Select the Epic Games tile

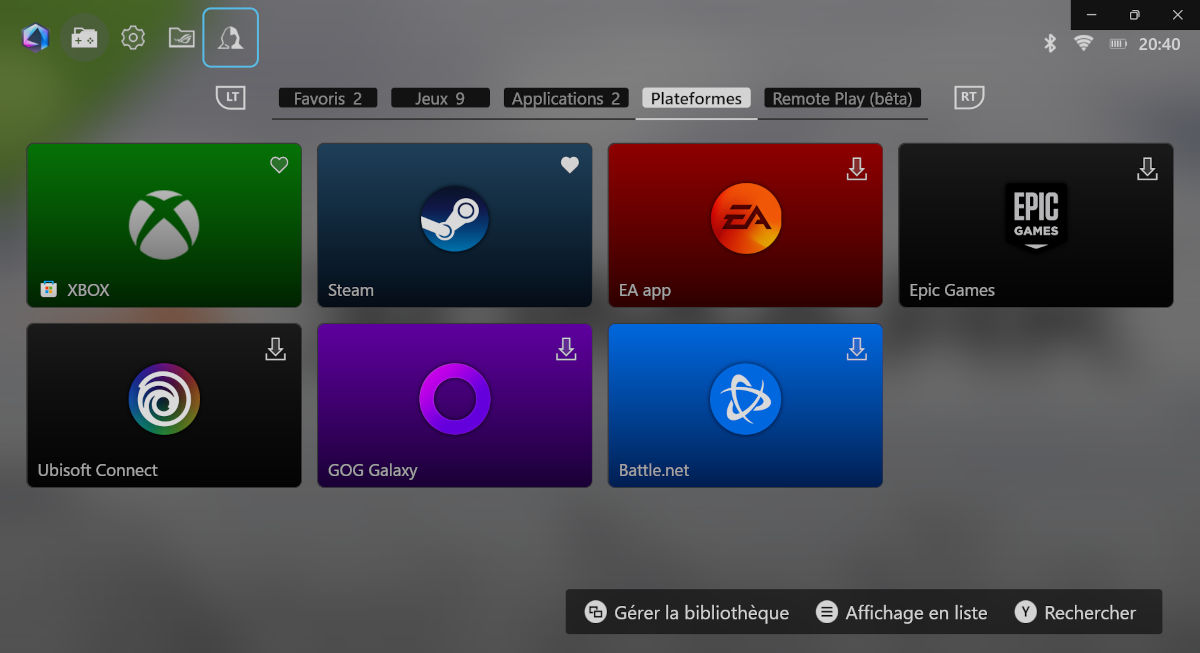[x=1036, y=225]
